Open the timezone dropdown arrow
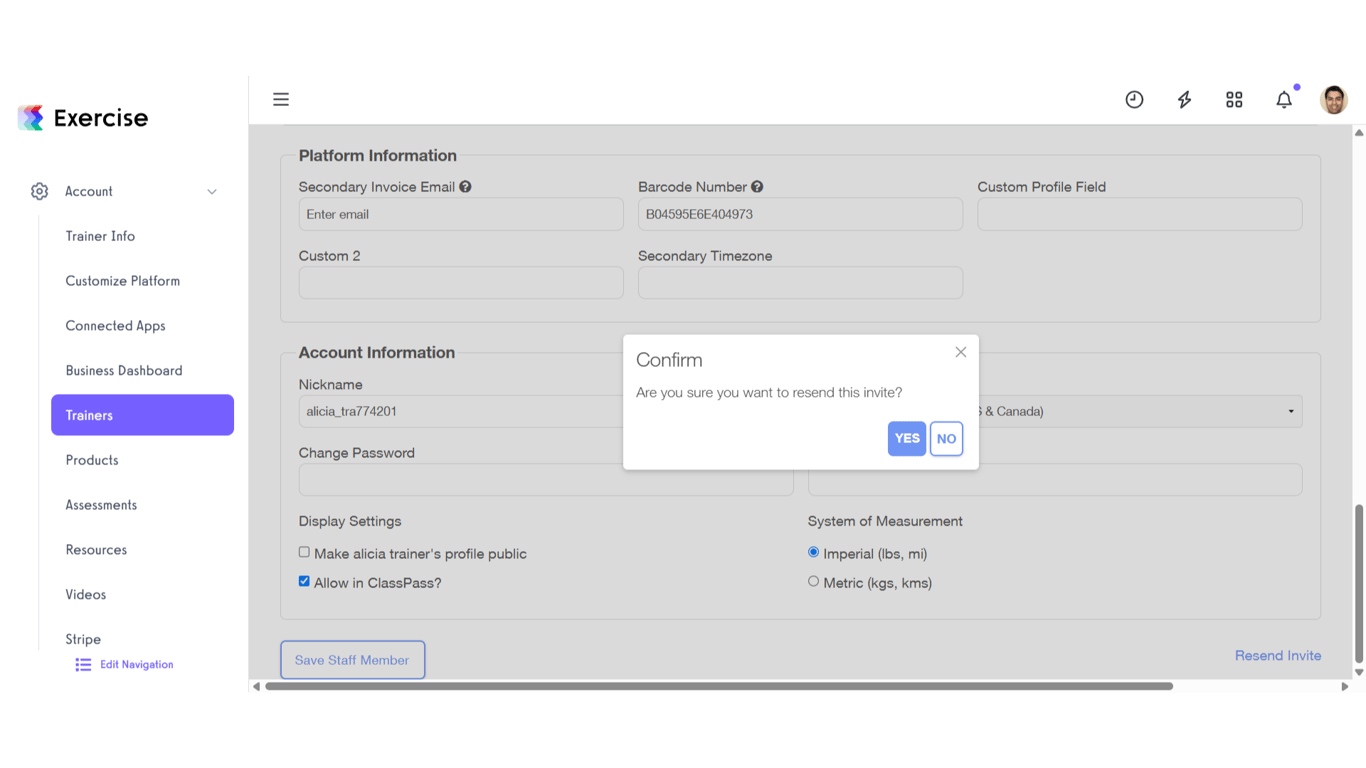 [x=1291, y=411]
